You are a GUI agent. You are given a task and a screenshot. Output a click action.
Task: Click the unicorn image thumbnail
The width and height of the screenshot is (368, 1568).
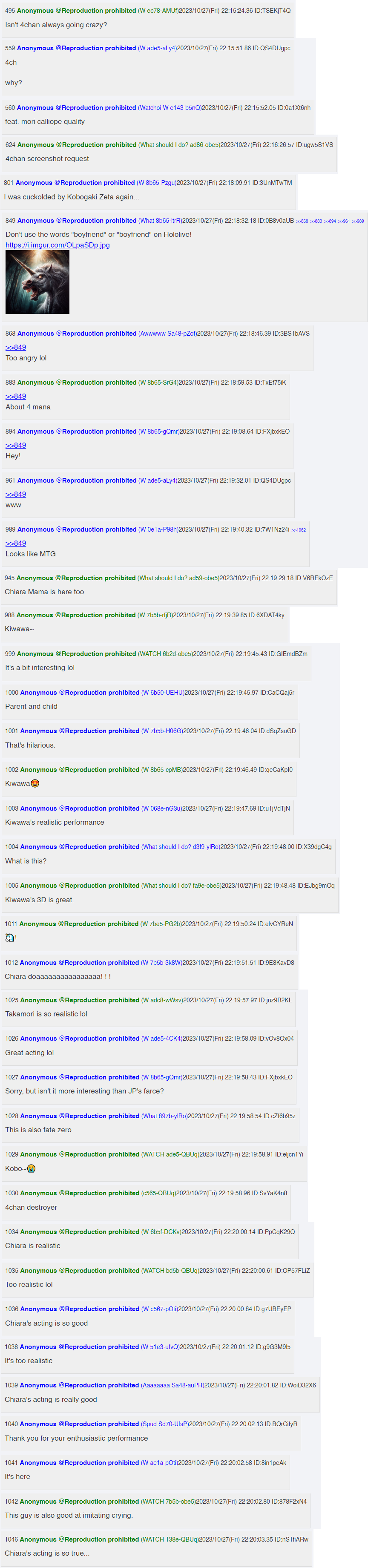coord(37,282)
